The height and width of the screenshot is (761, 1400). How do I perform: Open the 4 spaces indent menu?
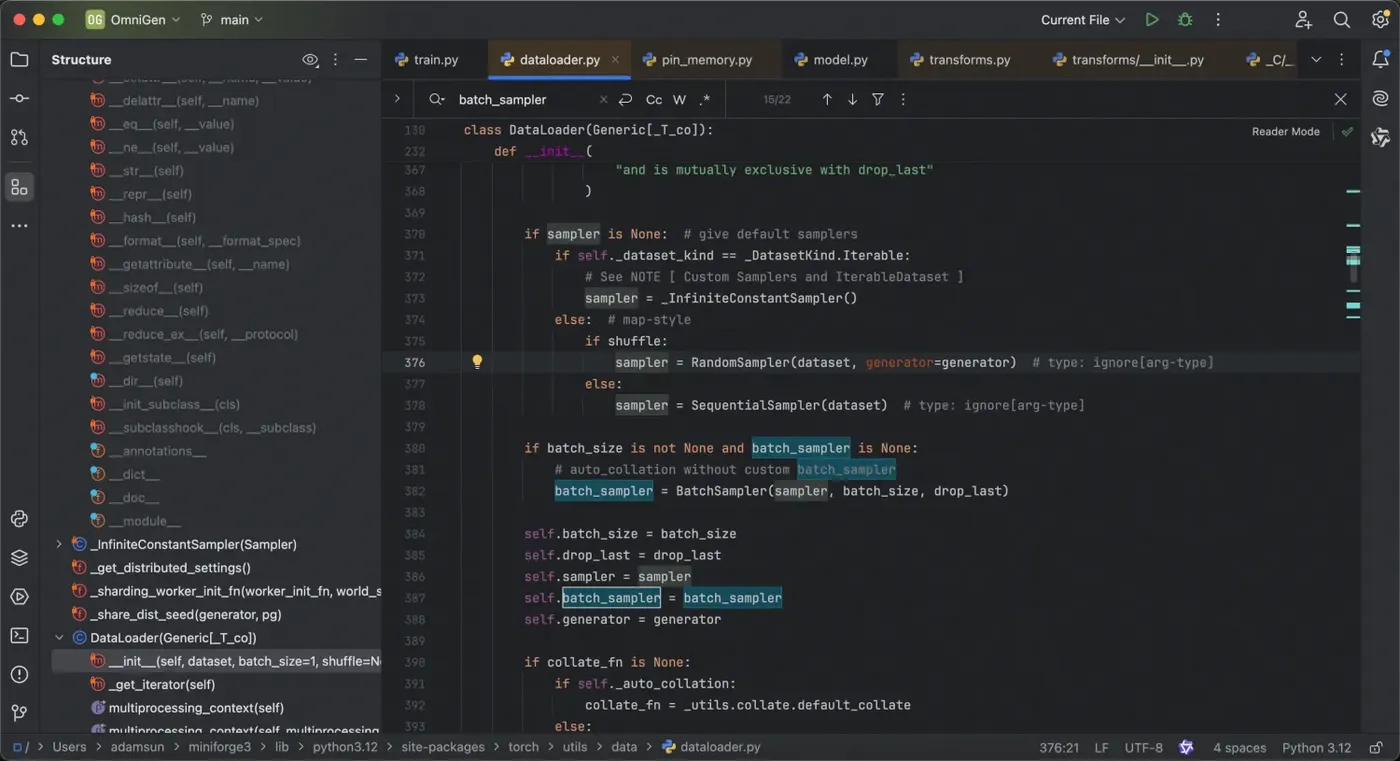1239,747
